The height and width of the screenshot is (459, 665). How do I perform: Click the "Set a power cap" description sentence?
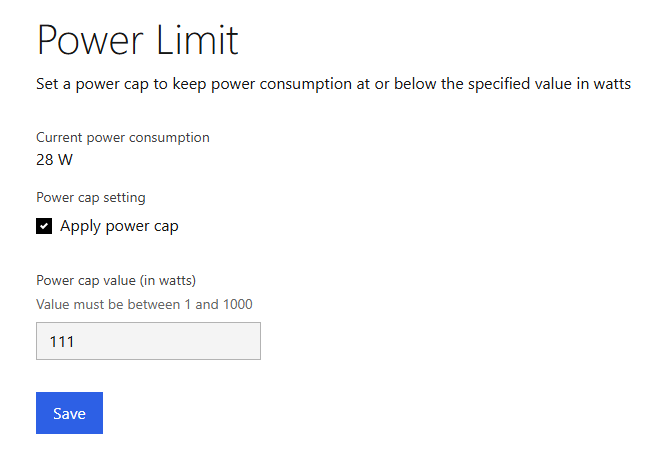coord(333,84)
